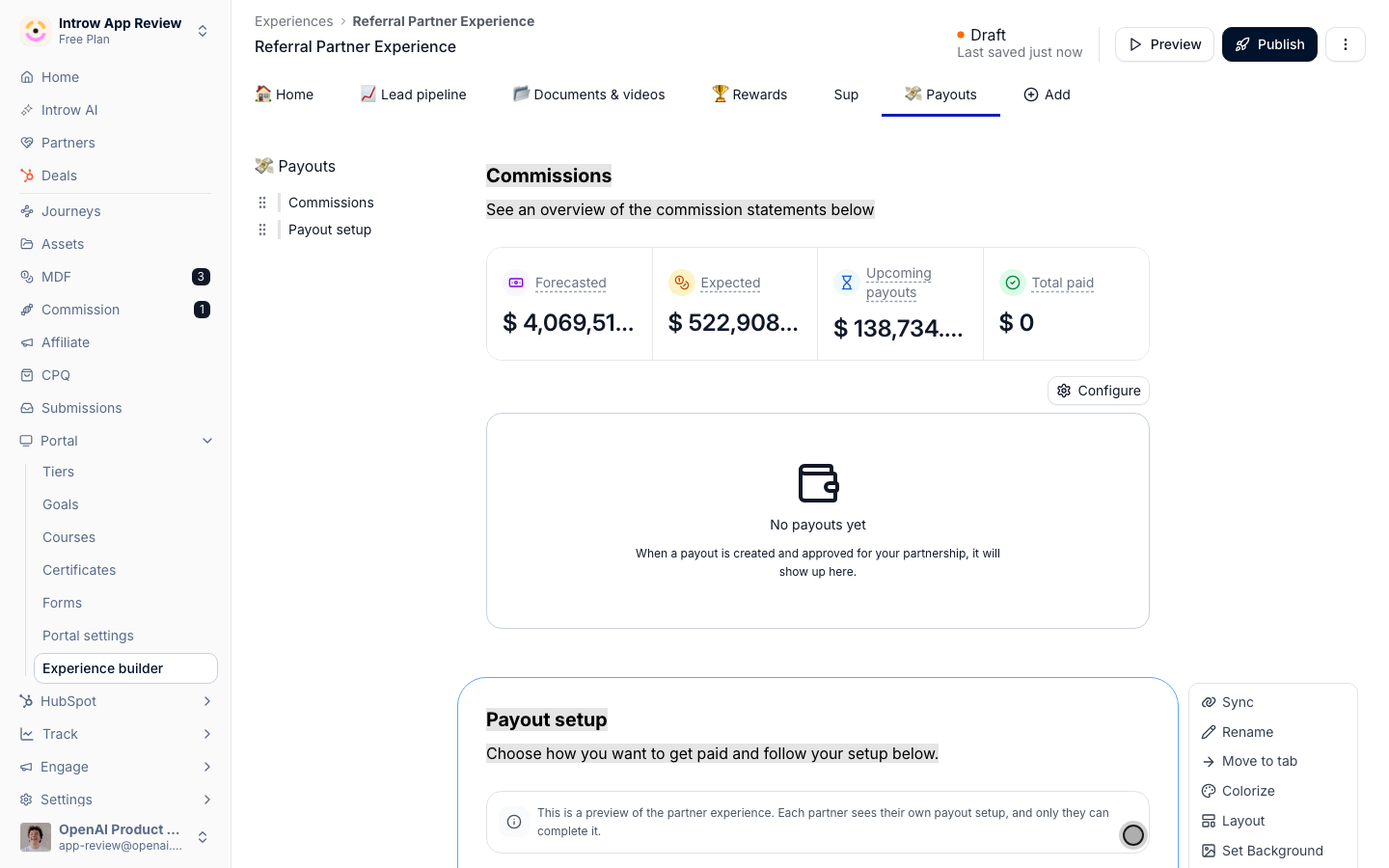The image size is (1389, 868).
Task: Click the Forecasted stat icon
Action: click(516, 283)
